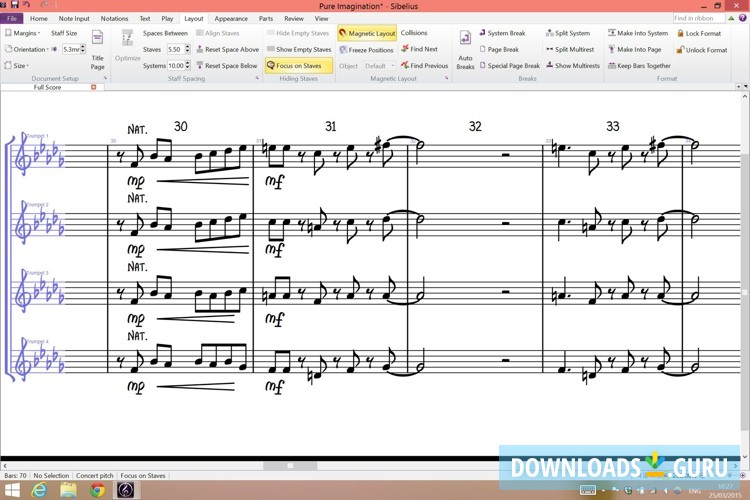The width and height of the screenshot is (750, 500).
Task: Click the Save icon in the title bar
Action: pyautogui.click(x=14, y=4)
